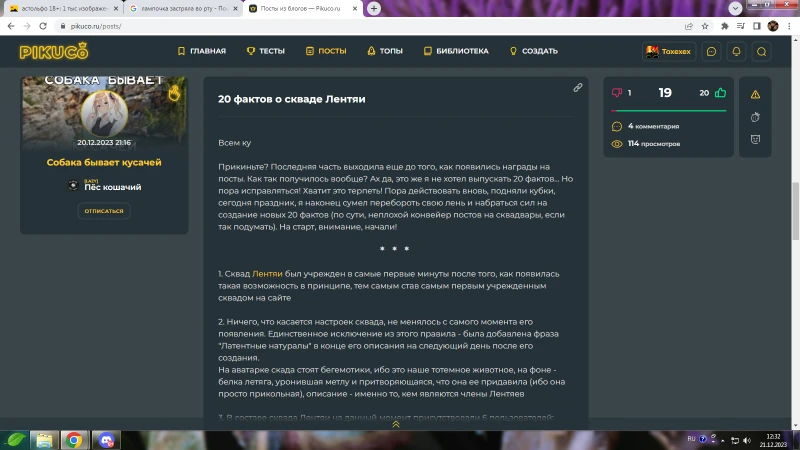Open ТОПЫ section
This screenshot has width=800, height=450.
[385, 51]
